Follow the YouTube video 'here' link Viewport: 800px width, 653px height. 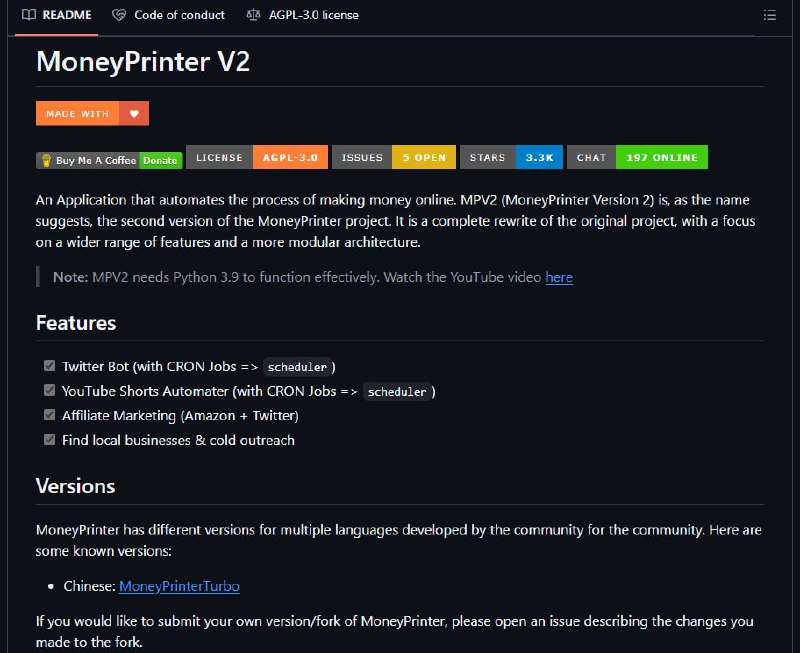coord(559,277)
